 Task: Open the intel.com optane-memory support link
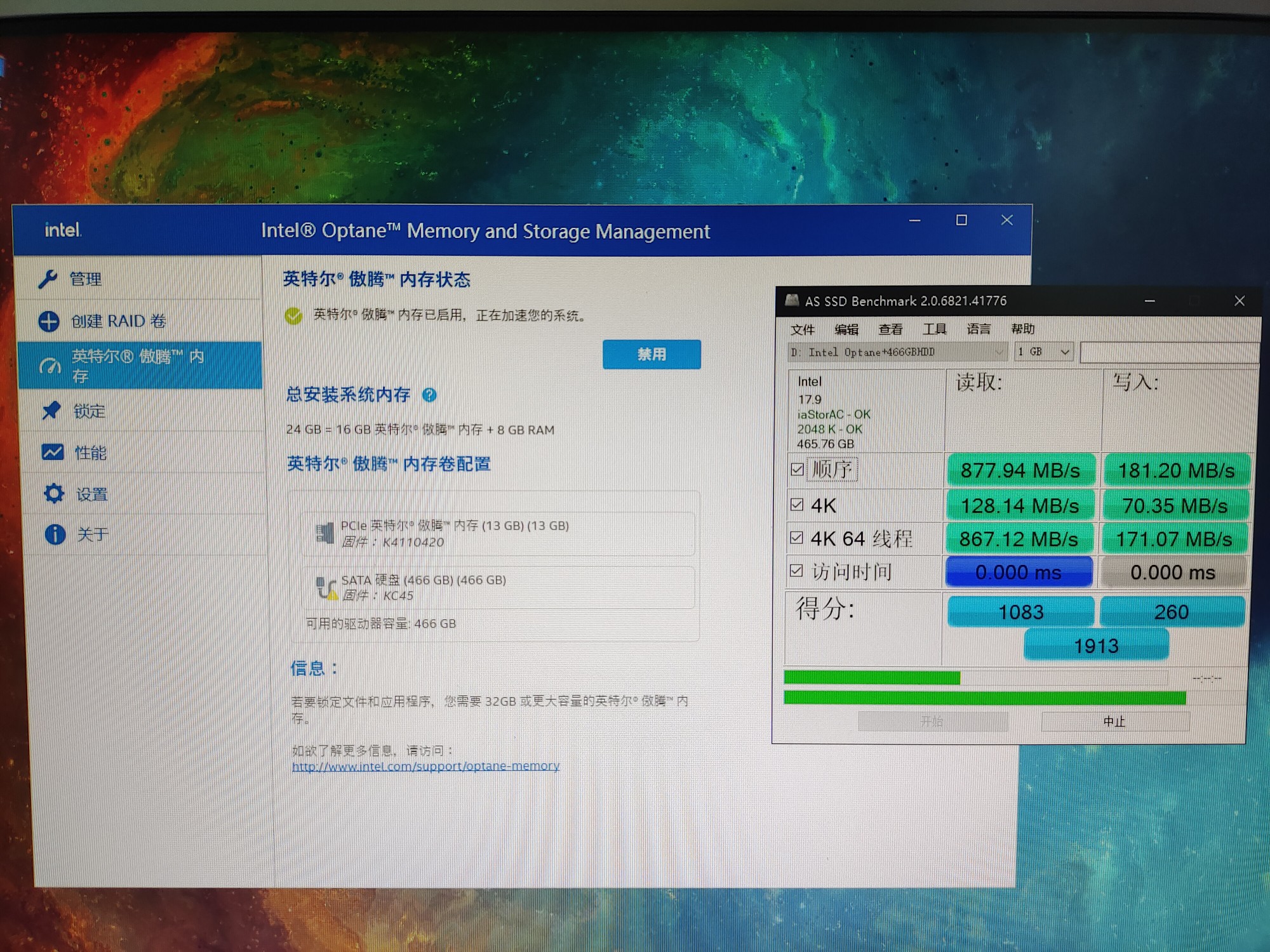[425, 766]
